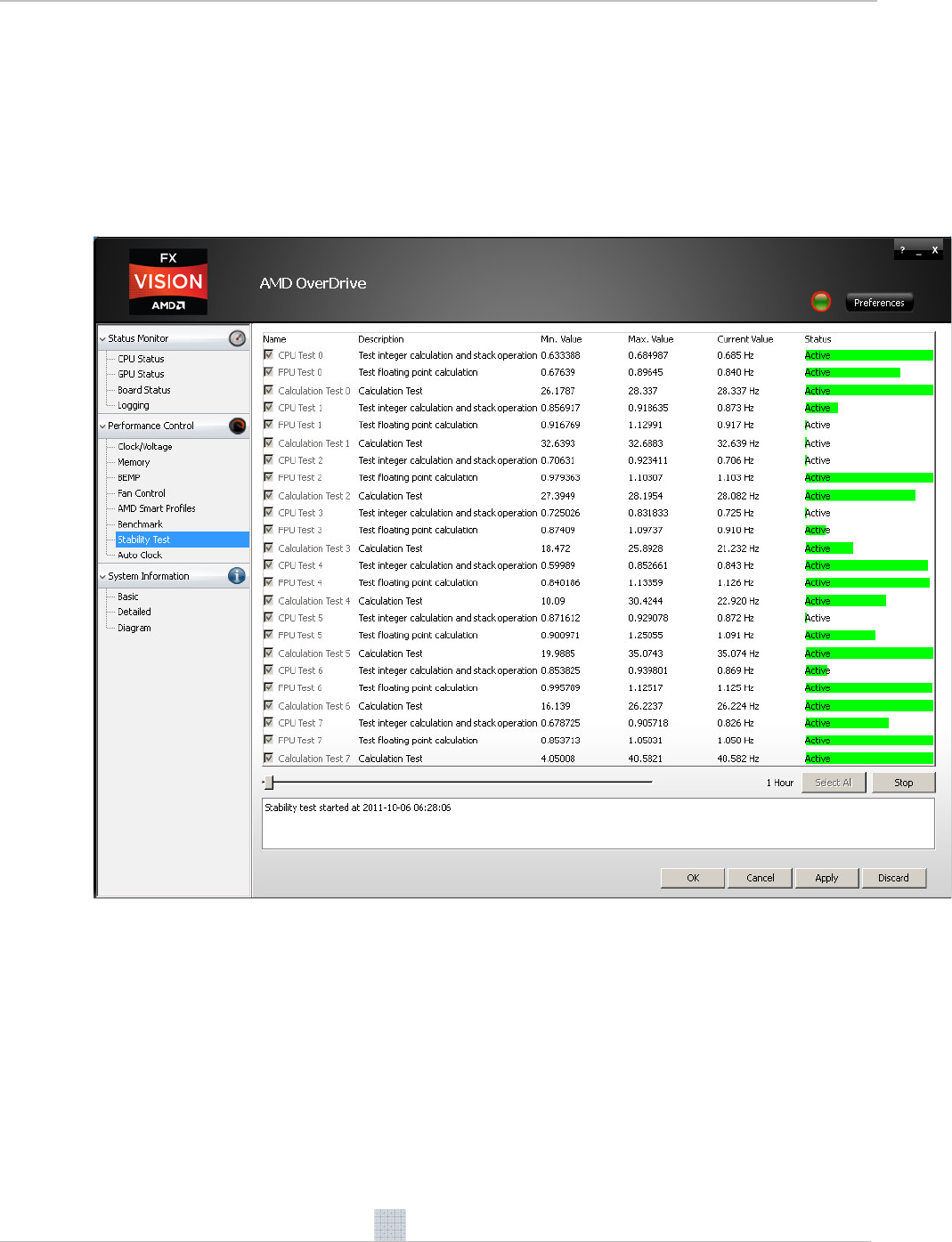Screen dimensions: 952x1242
Task: Click the Max. Value column header
Action: coord(651,339)
